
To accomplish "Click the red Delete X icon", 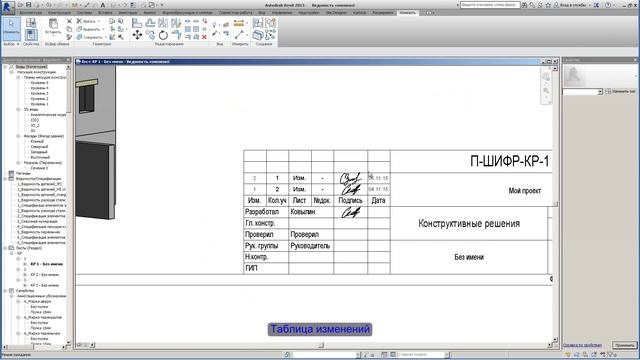I will [204, 37].
